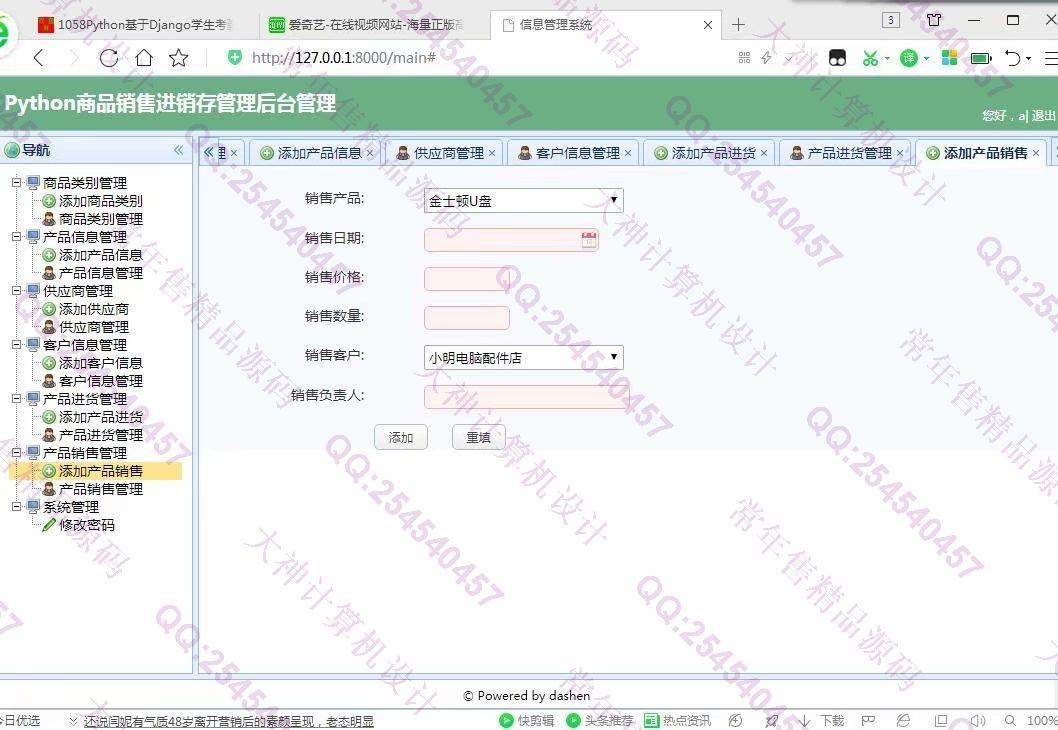Open the QR code icon in address bar

pos(744,58)
